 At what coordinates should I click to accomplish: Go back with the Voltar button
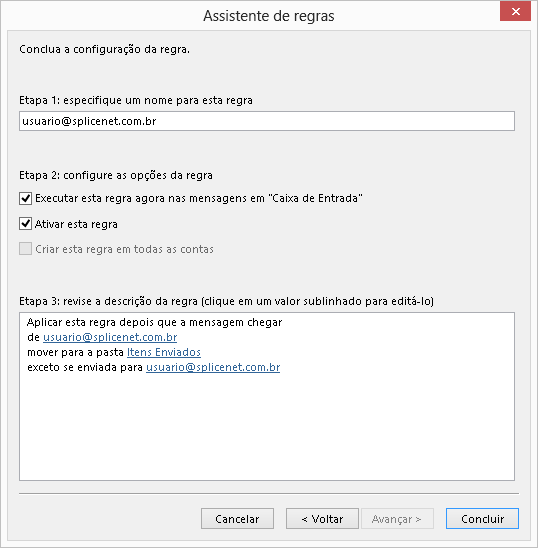(322, 519)
